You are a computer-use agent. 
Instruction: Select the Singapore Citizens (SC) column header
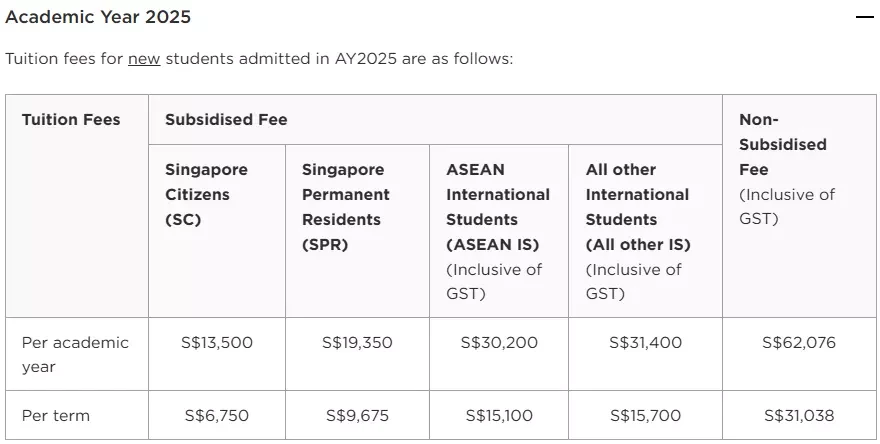pyautogui.click(x=217, y=231)
